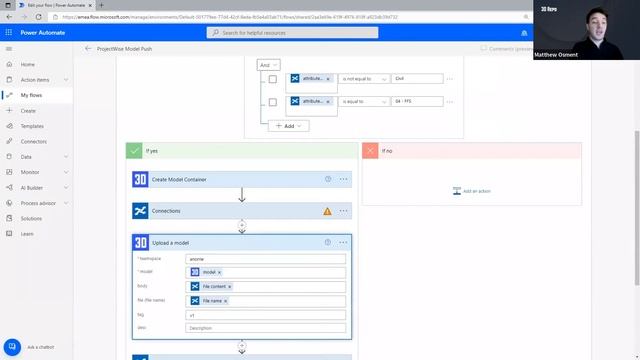Viewport: 640px width, 360px height.
Task: Reload the browser page
Action: (x=39, y=17)
